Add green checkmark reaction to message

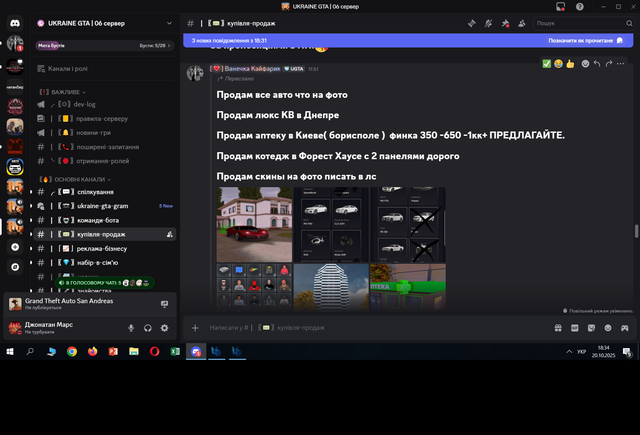547,64
